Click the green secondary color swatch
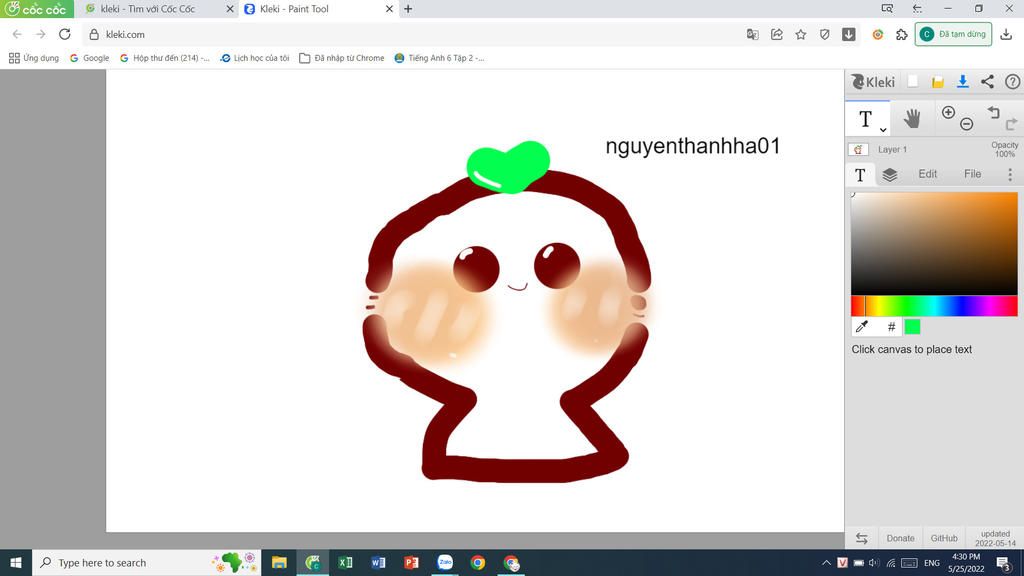The height and width of the screenshot is (576, 1024). (x=912, y=327)
